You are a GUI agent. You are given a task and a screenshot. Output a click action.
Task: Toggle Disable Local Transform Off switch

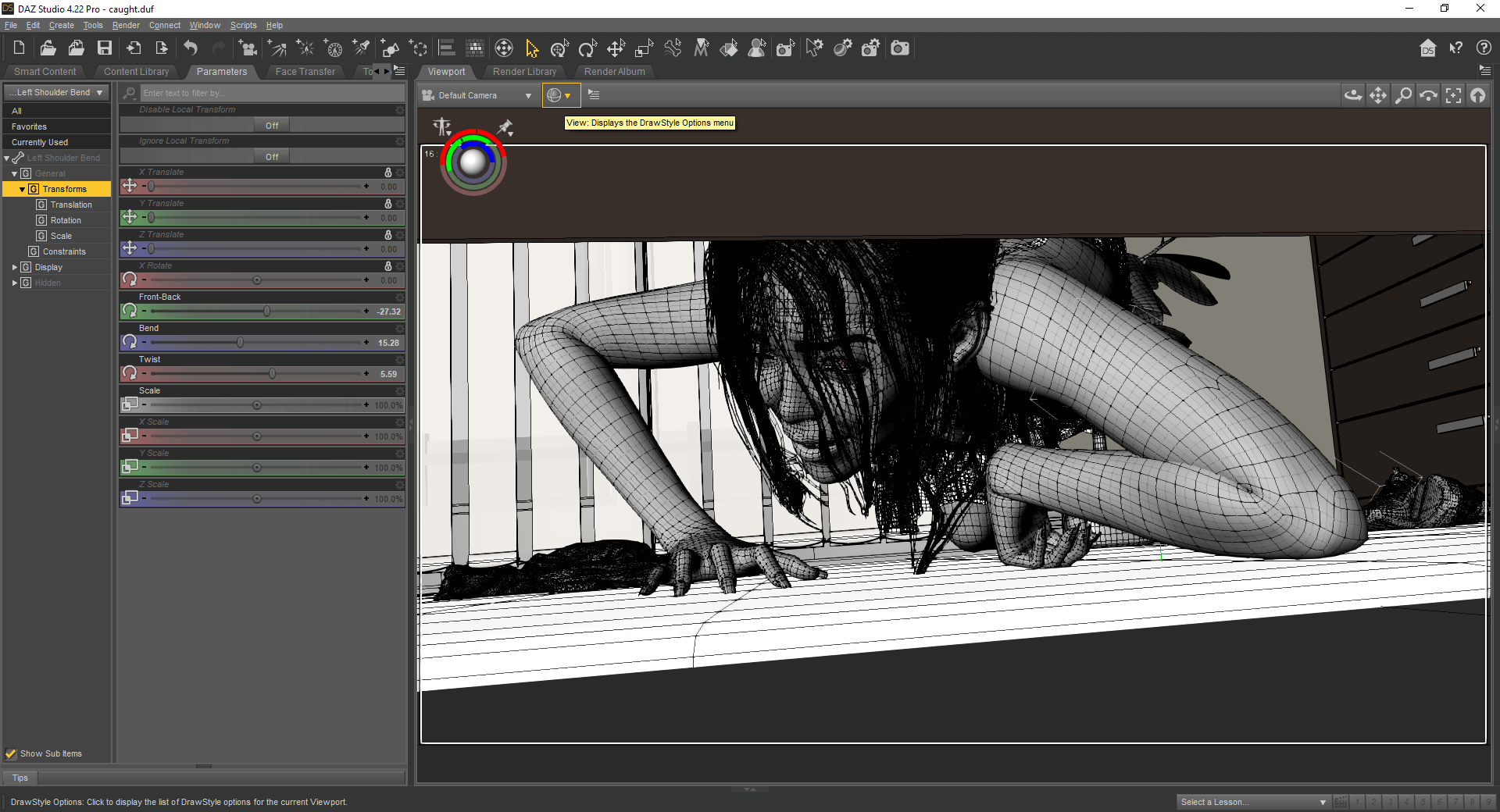[x=272, y=126]
